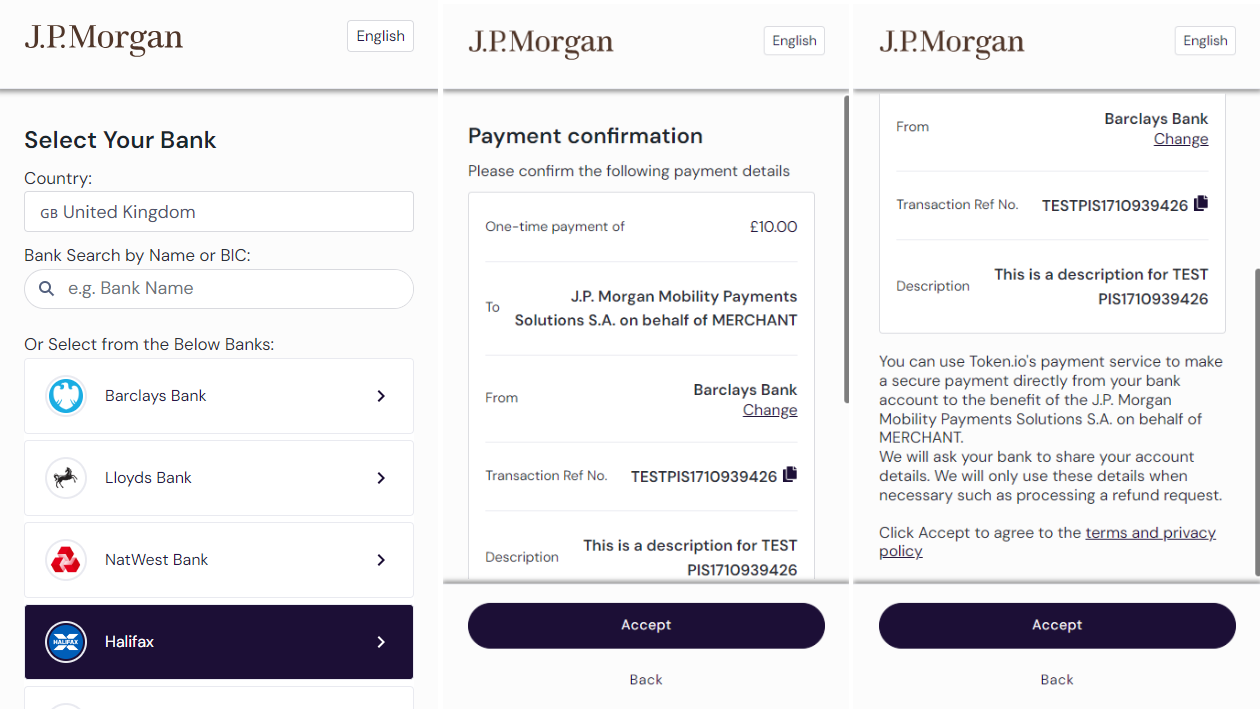
Task: Expand the Lloyds Bank row chevron
Action: (x=381, y=478)
